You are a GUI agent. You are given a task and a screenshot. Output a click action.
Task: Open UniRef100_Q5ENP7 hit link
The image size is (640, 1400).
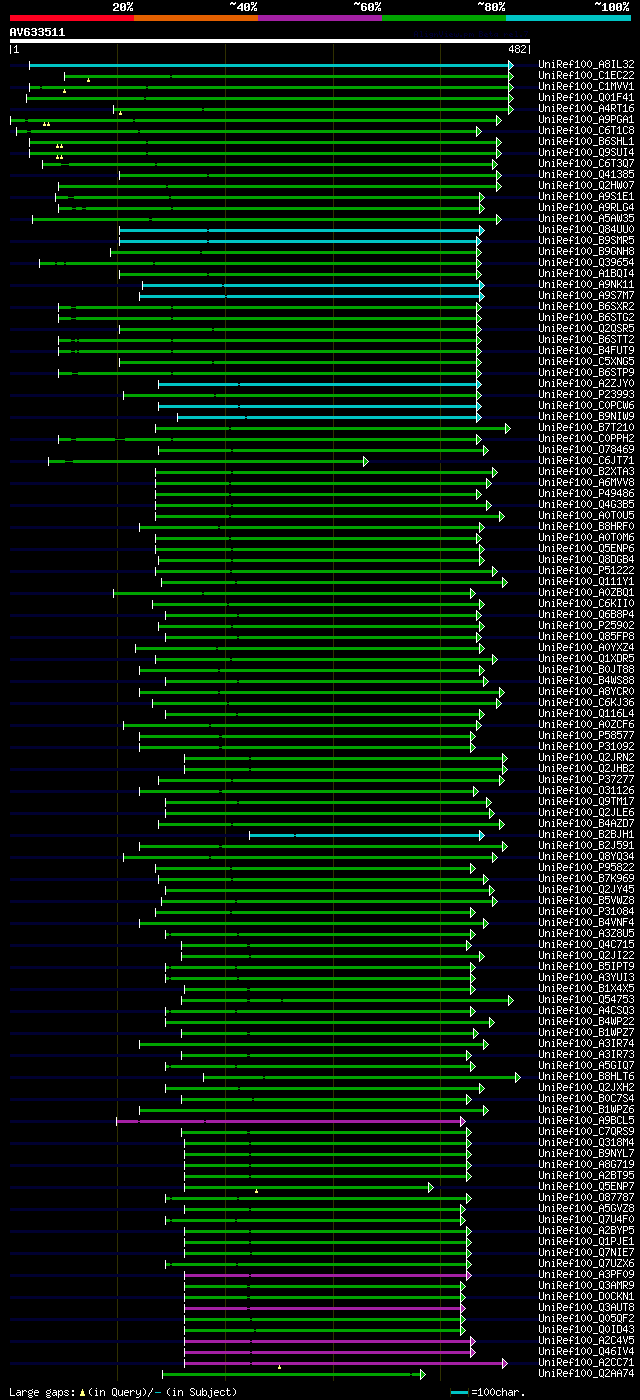pos(586,1186)
